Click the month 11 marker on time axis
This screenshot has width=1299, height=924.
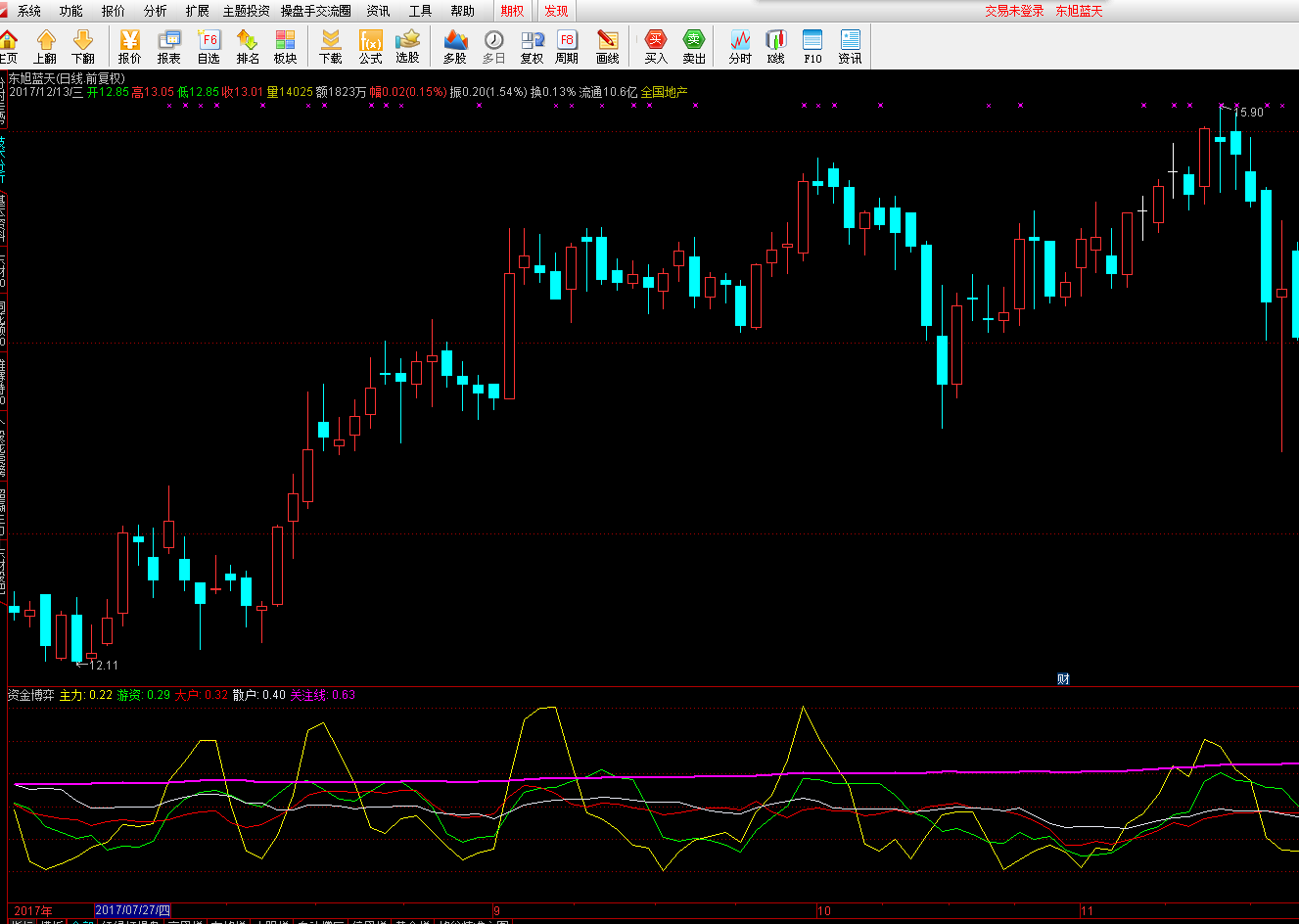1087,911
